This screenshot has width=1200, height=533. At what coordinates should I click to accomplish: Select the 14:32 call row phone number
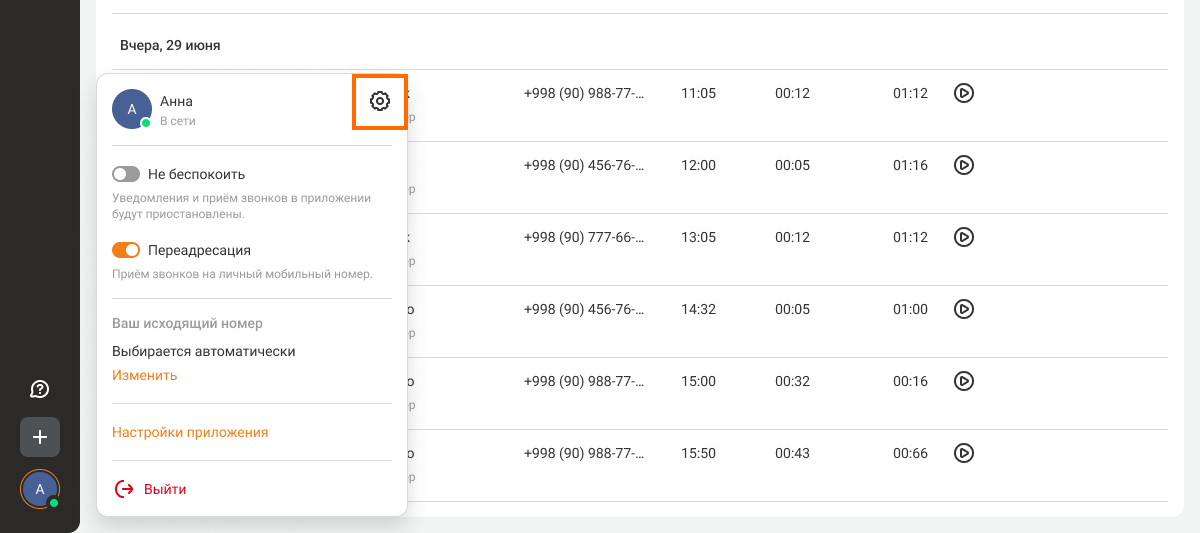[584, 309]
